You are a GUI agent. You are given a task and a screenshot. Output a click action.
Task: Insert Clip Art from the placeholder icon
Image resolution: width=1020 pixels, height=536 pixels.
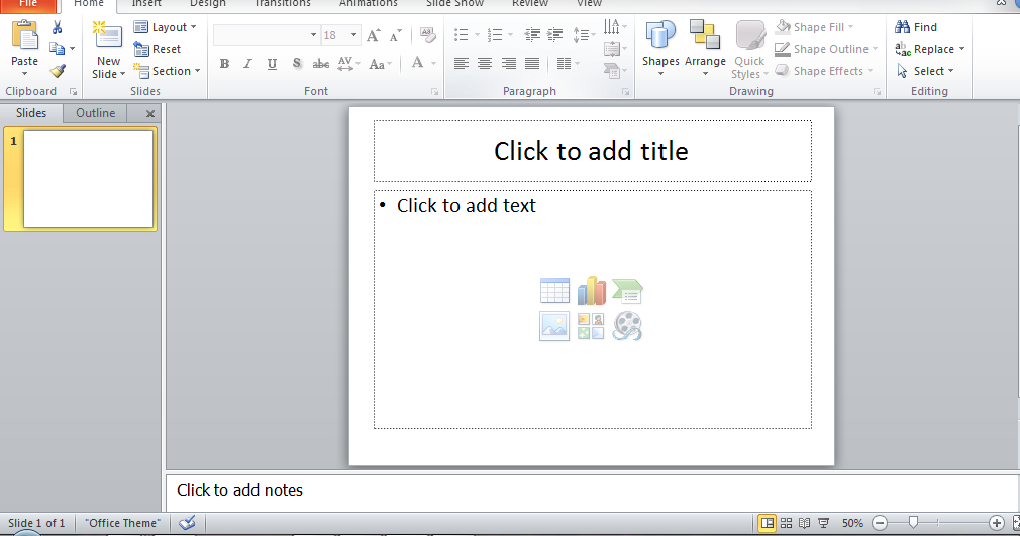[x=591, y=326]
